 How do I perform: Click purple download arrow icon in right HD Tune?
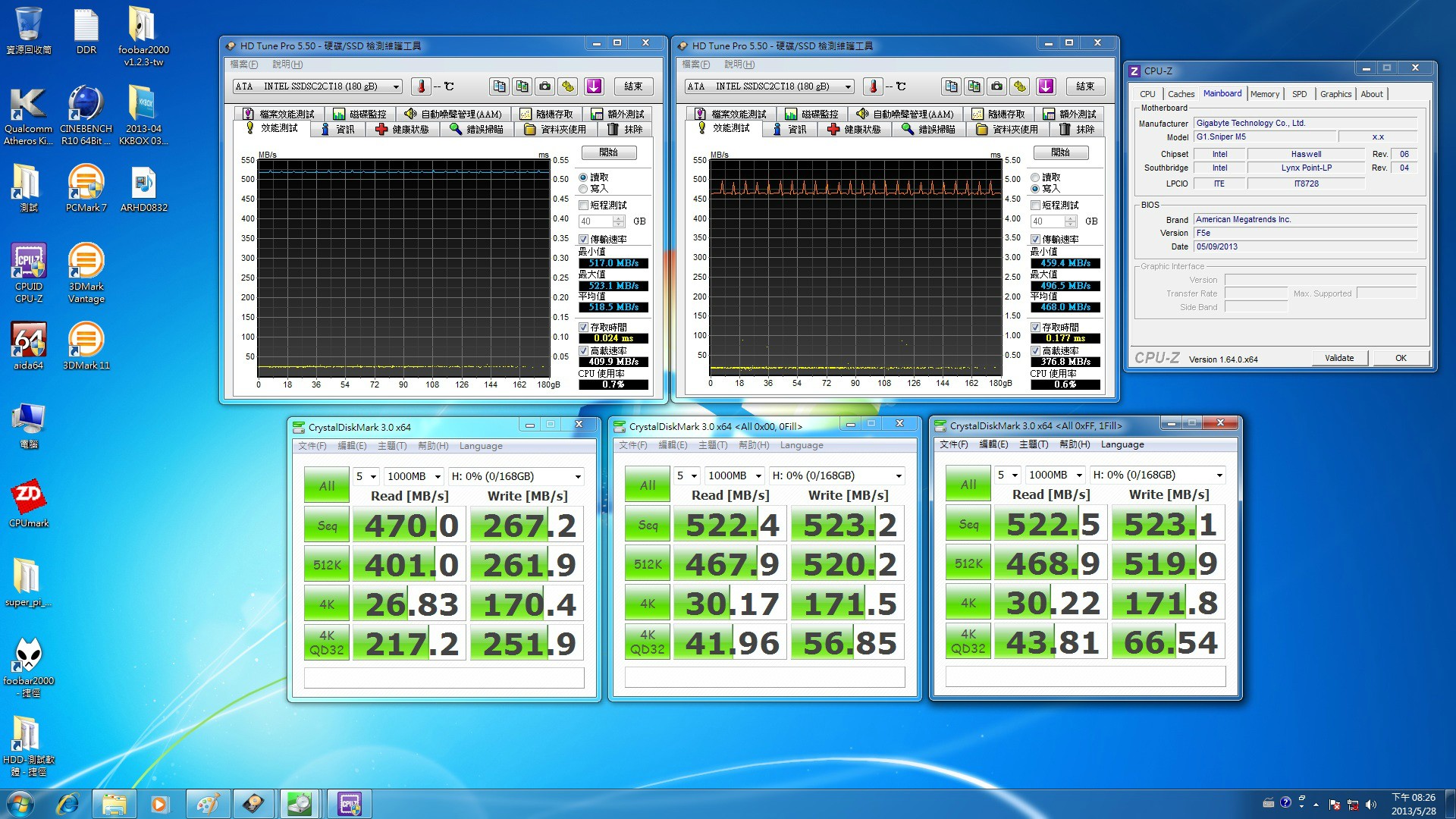(x=1046, y=86)
